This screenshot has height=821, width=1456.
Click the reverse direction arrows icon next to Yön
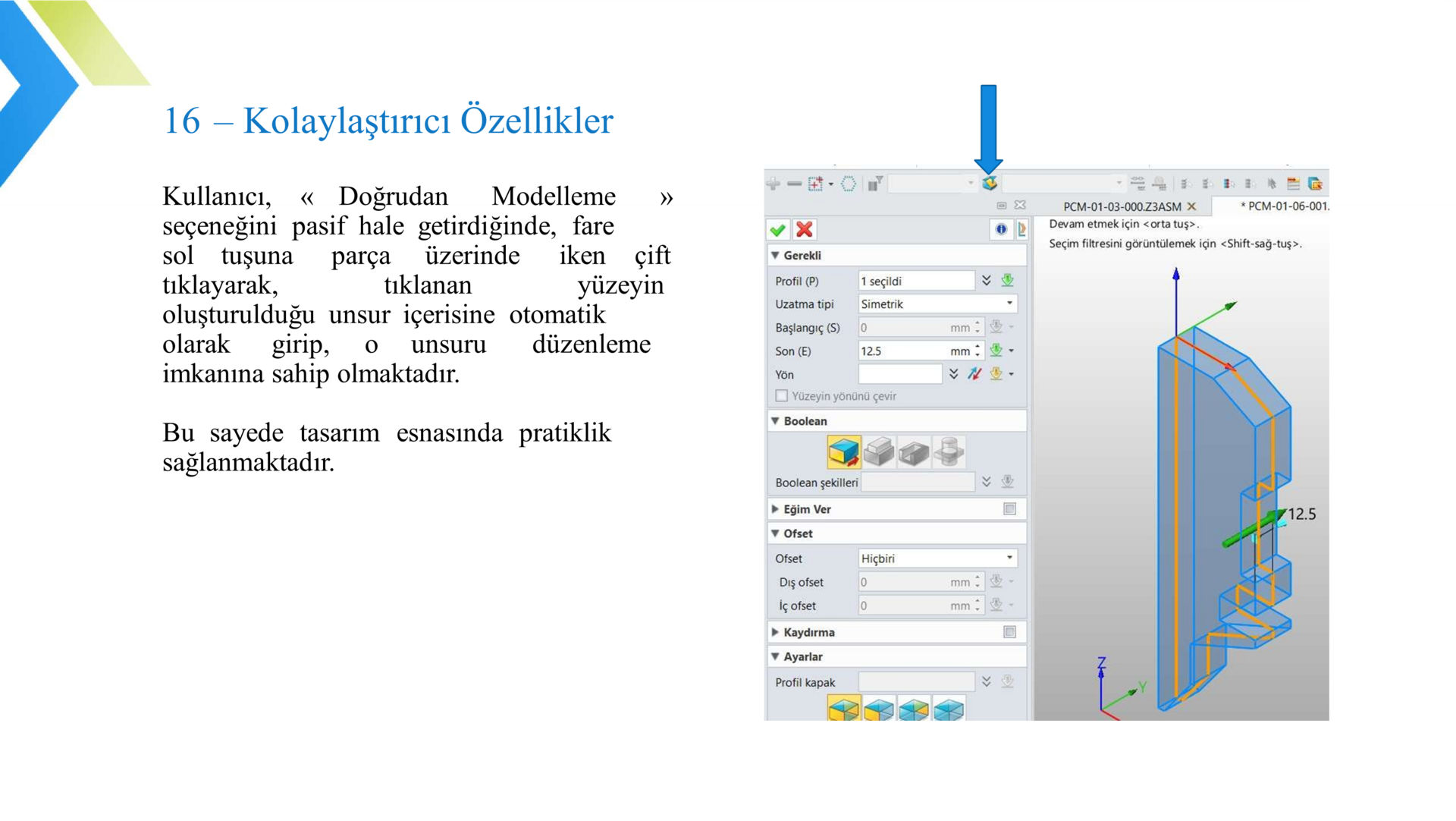tap(974, 374)
